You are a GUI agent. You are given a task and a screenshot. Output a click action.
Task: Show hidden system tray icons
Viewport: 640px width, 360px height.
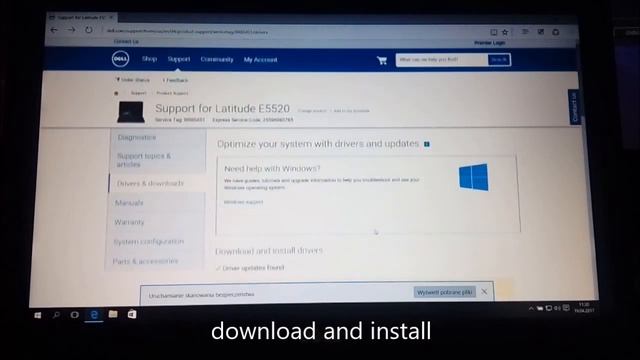531,309
